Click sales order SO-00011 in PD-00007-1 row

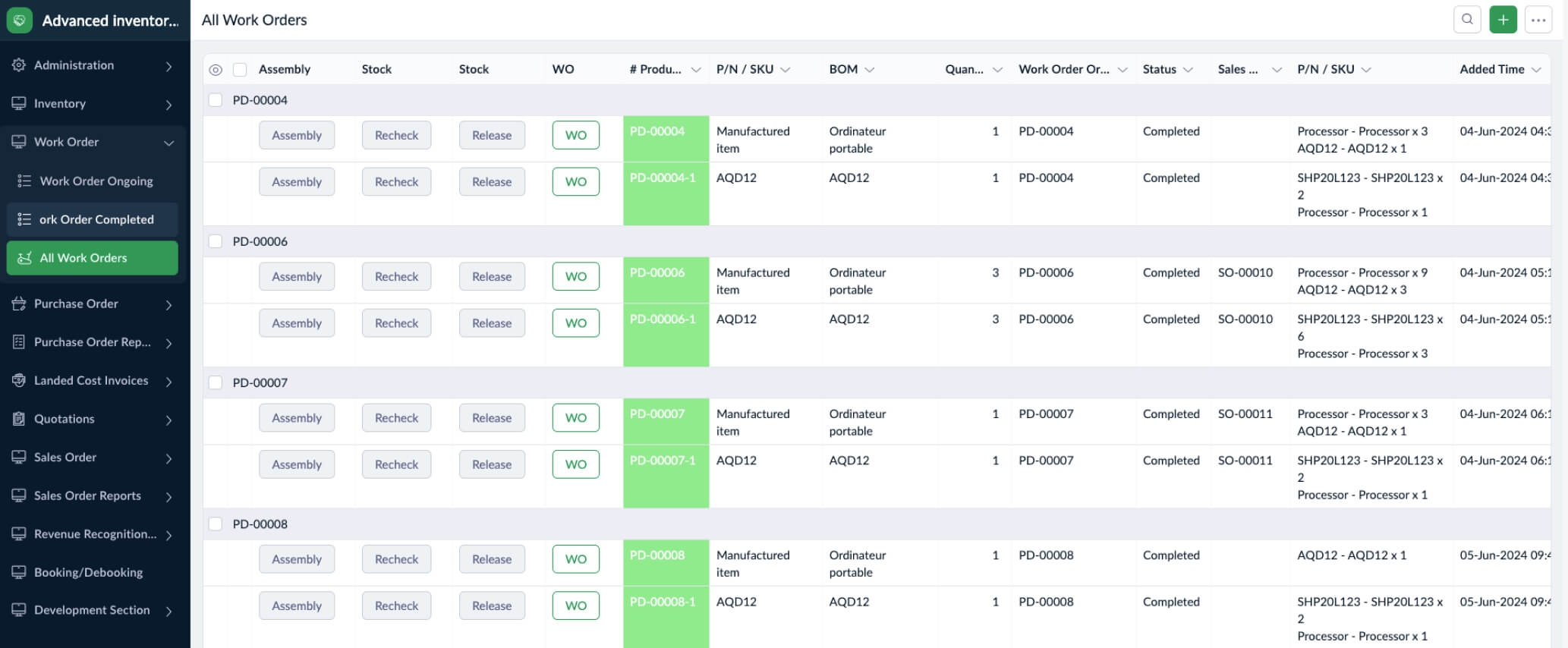coord(1245,461)
